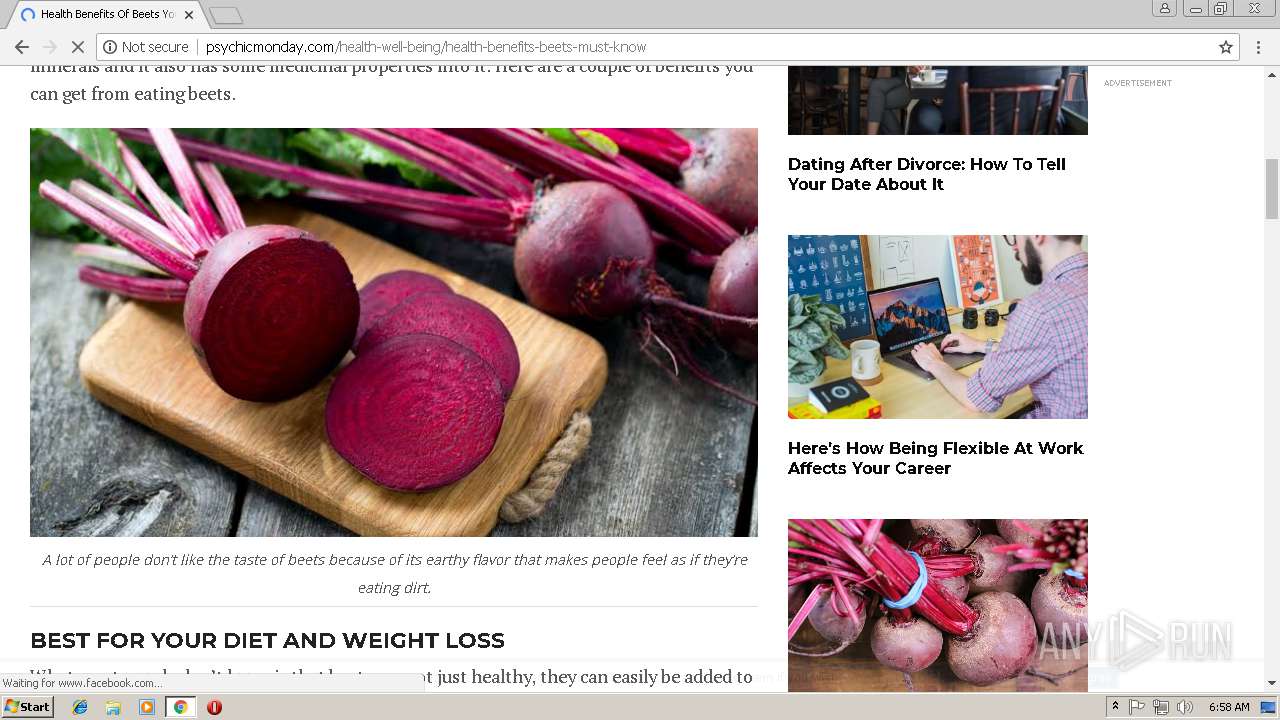This screenshot has height=720, width=1280.
Task: Stop loading the page
Action: pos(77,47)
